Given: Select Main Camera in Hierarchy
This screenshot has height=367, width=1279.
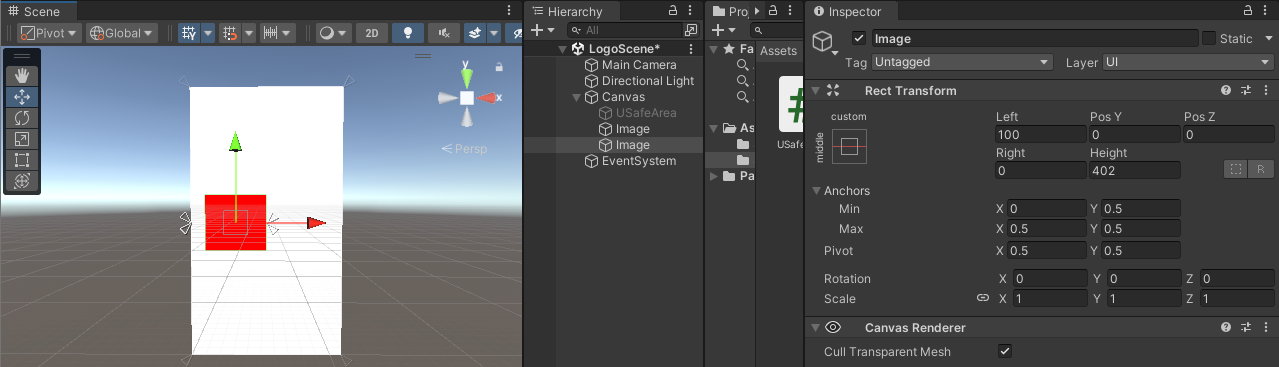Looking at the screenshot, I should click(639, 65).
